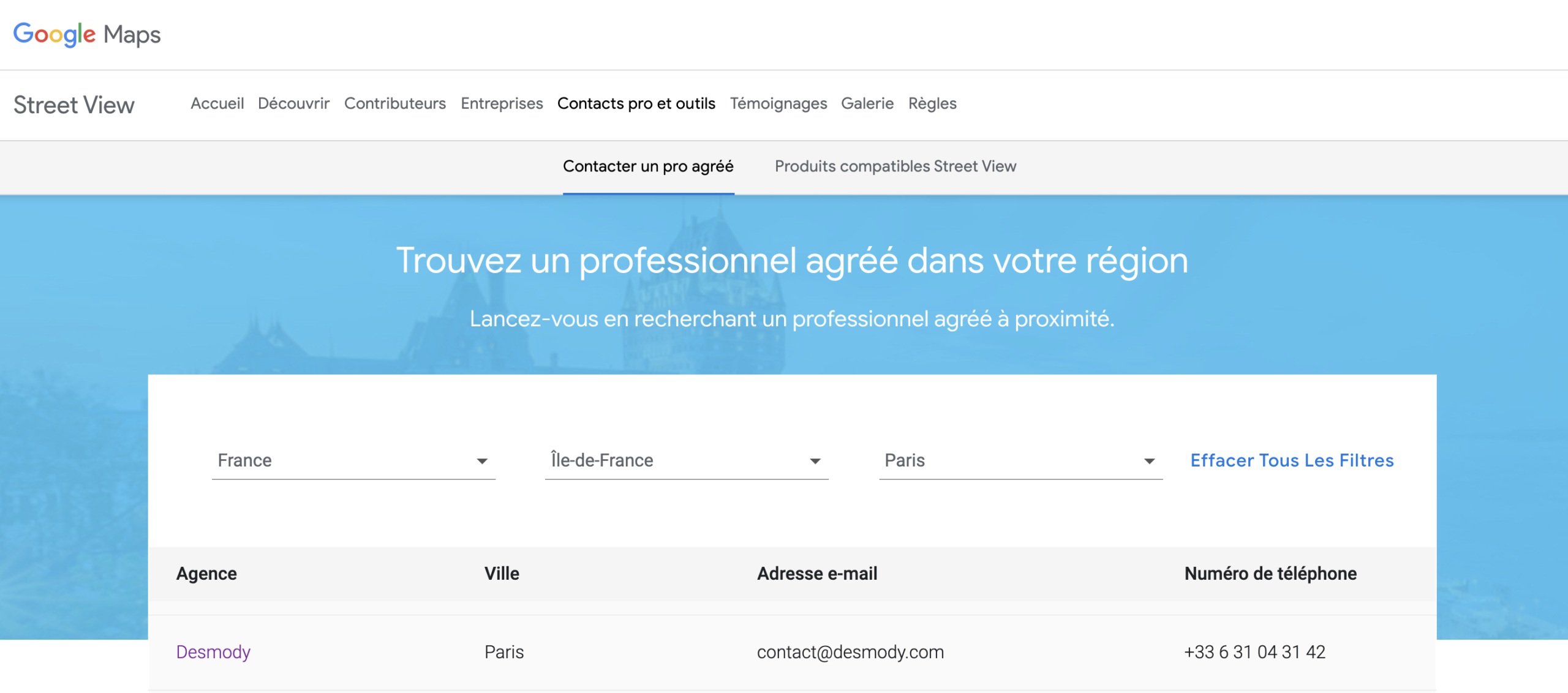Click the Numéro de téléphone column header
Viewport: 1568px width, 693px height.
click(1270, 574)
